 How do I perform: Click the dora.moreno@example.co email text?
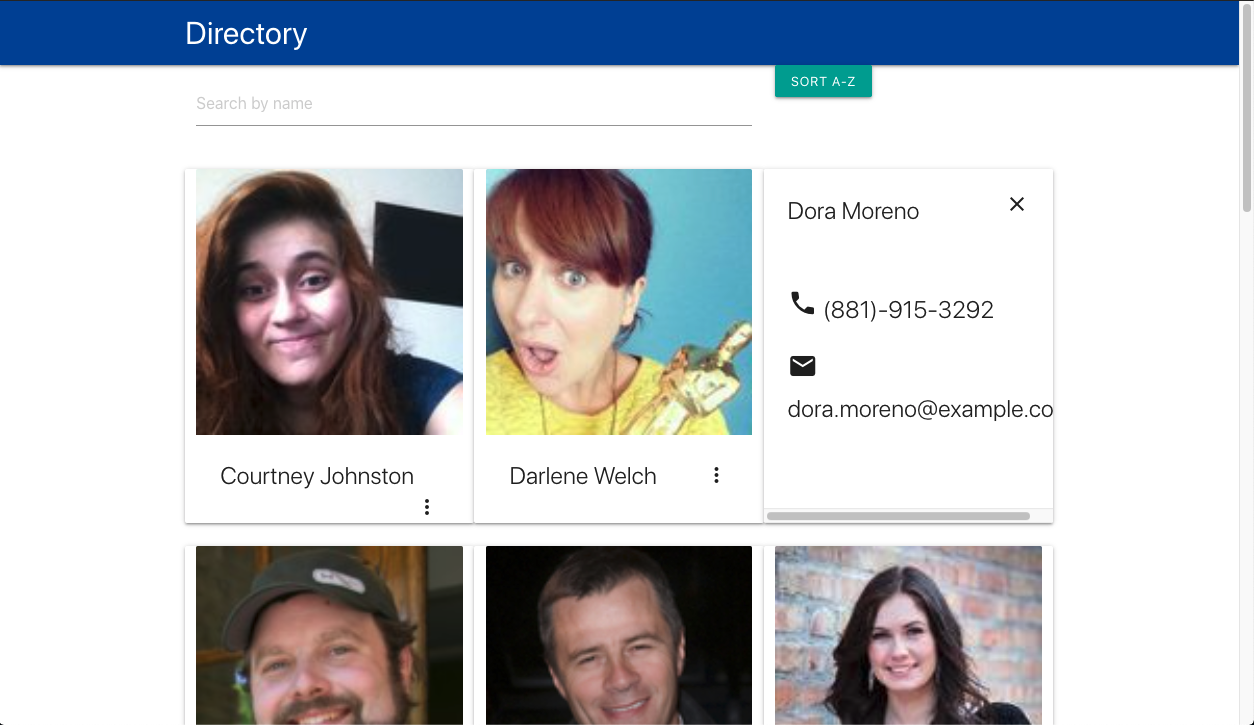click(x=920, y=409)
